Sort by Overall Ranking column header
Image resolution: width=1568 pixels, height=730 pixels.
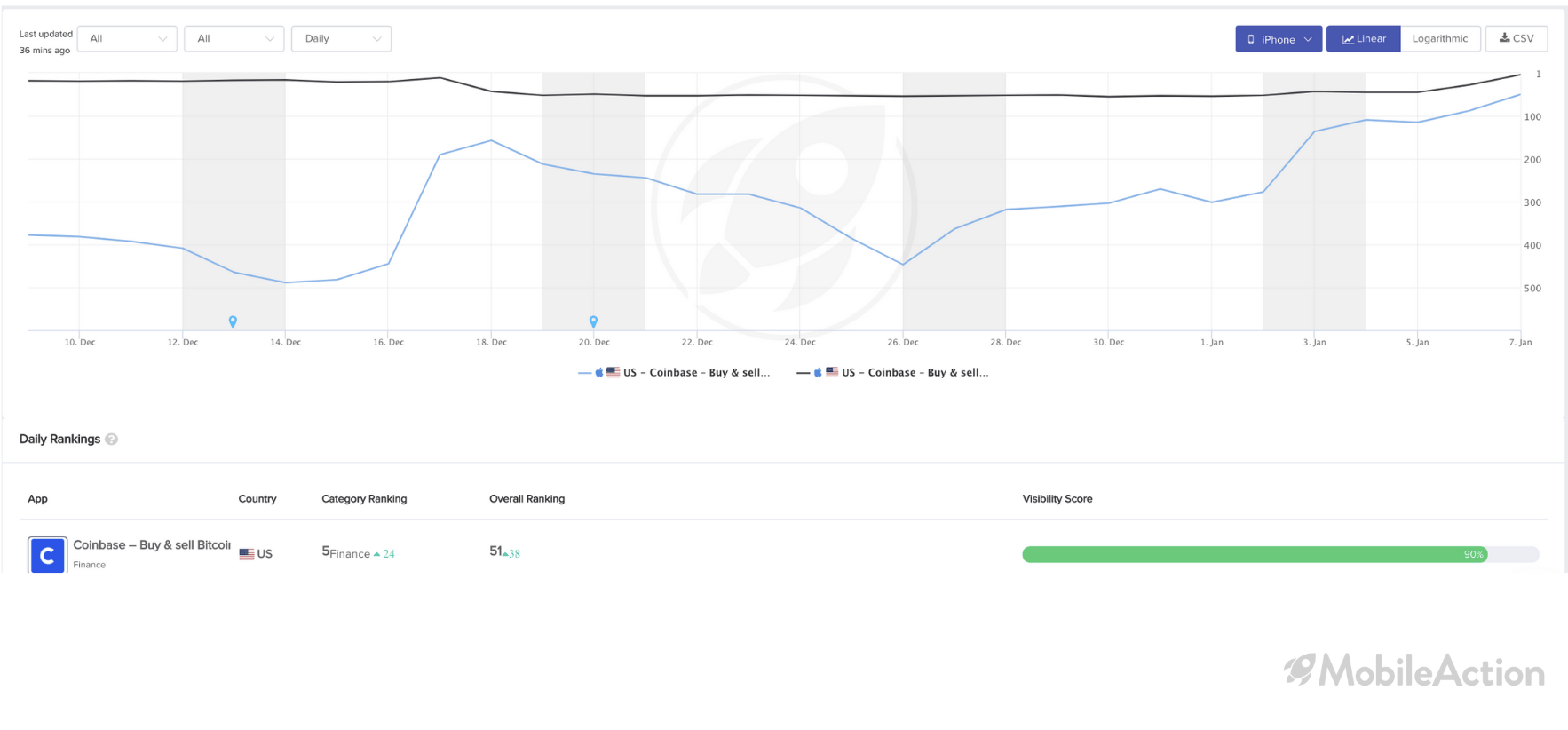coord(527,499)
